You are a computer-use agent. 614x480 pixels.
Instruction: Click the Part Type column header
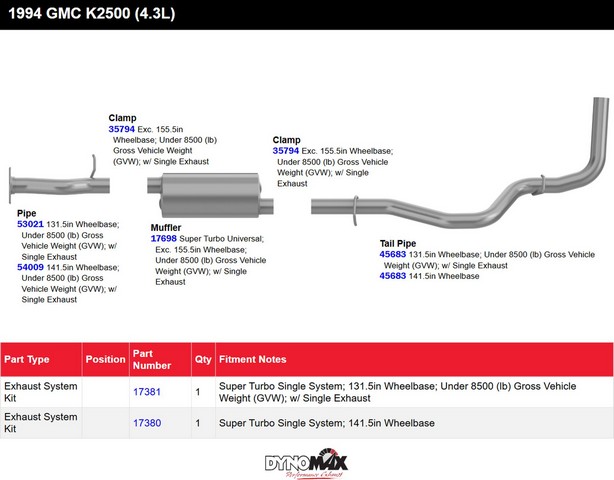(27, 359)
